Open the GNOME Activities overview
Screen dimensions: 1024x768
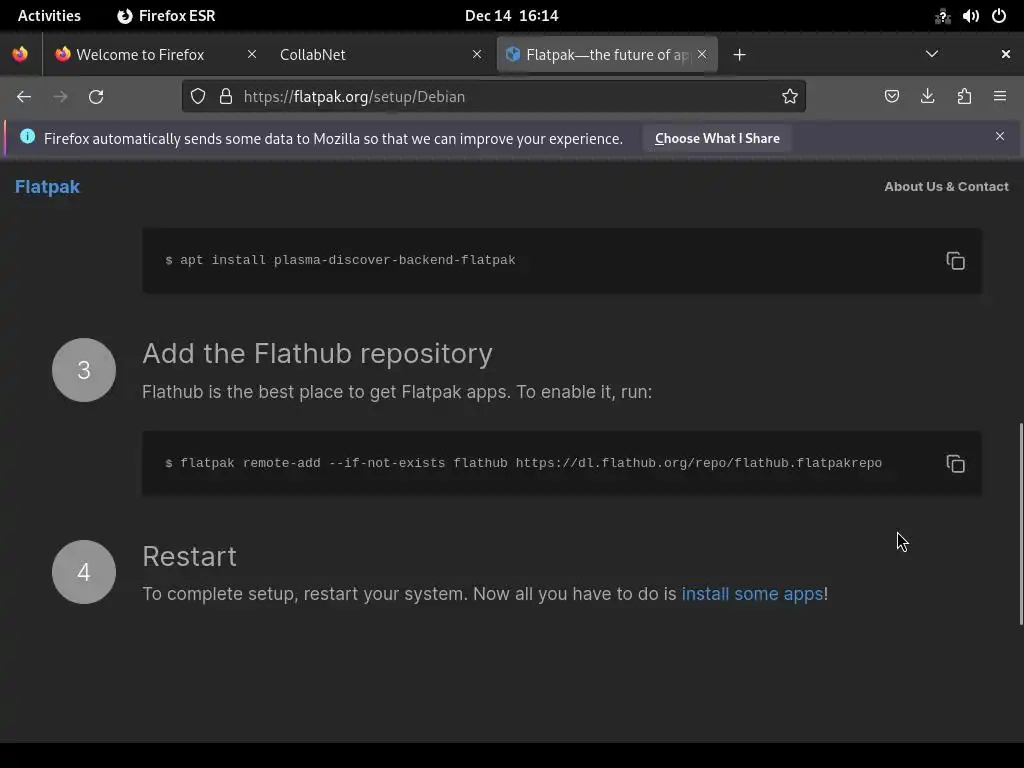(x=49, y=15)
